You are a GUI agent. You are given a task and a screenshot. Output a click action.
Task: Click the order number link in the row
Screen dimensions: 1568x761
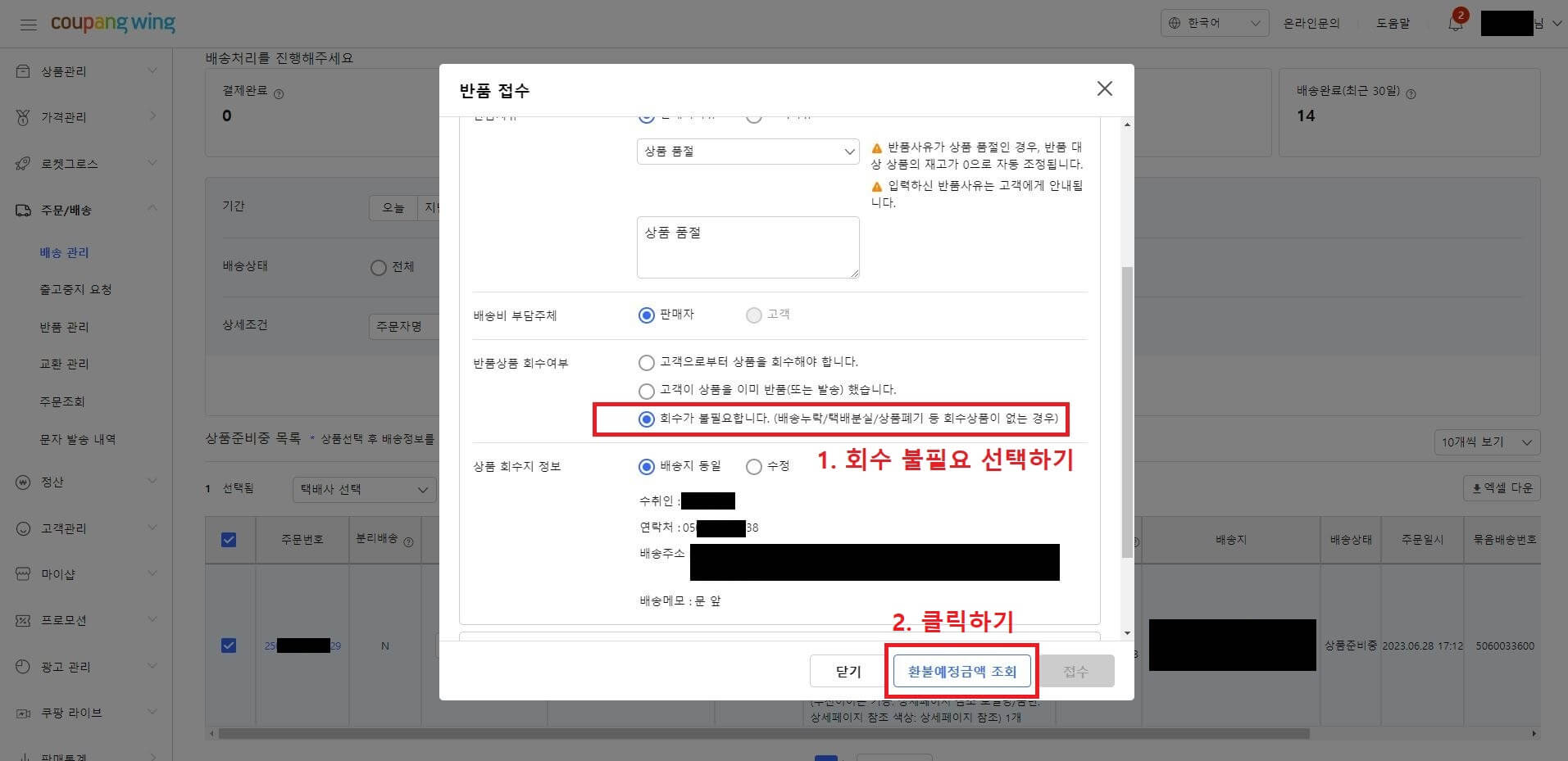coord(302,646)
